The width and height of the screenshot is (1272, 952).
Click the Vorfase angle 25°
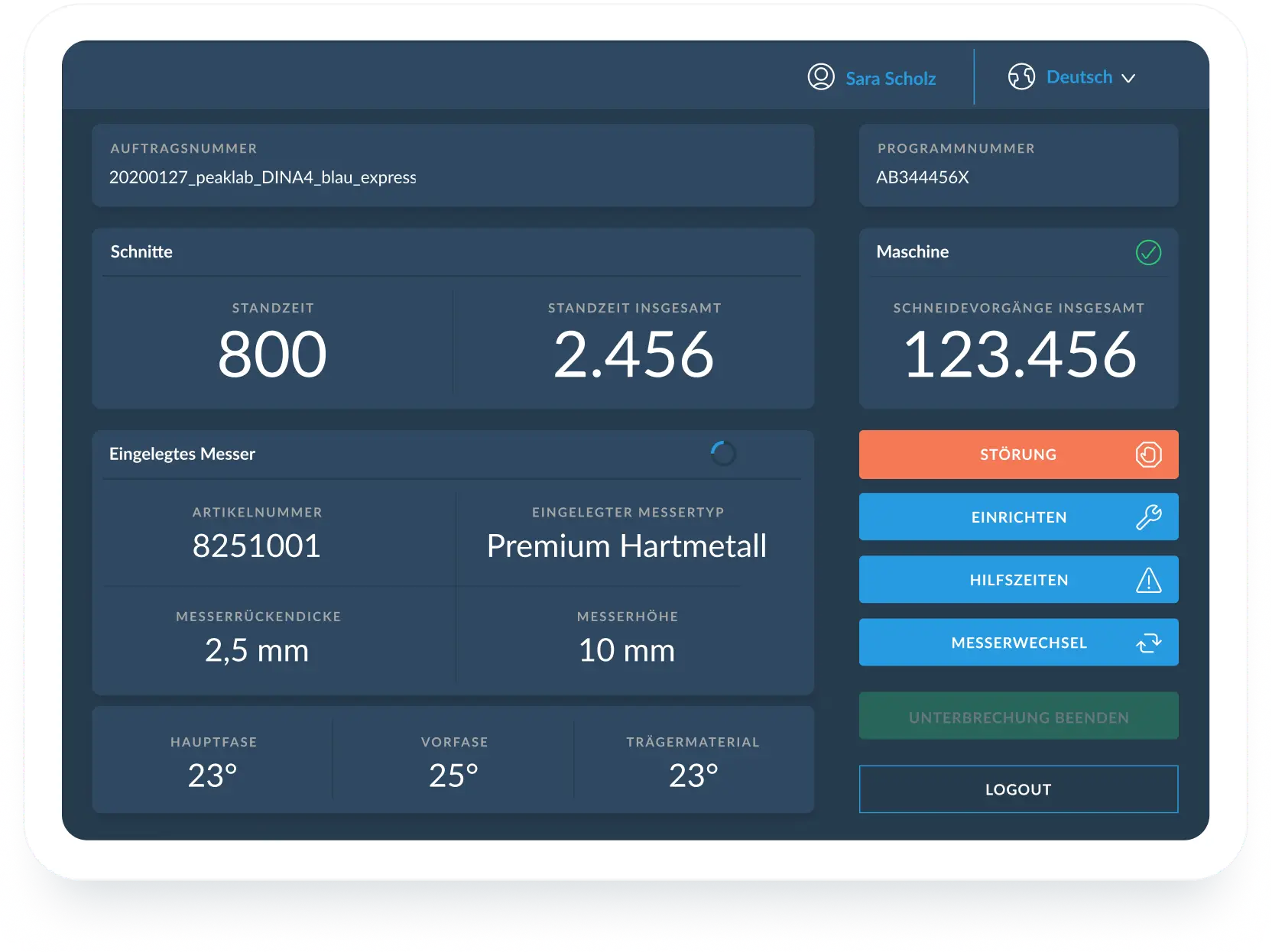[454, 776]
